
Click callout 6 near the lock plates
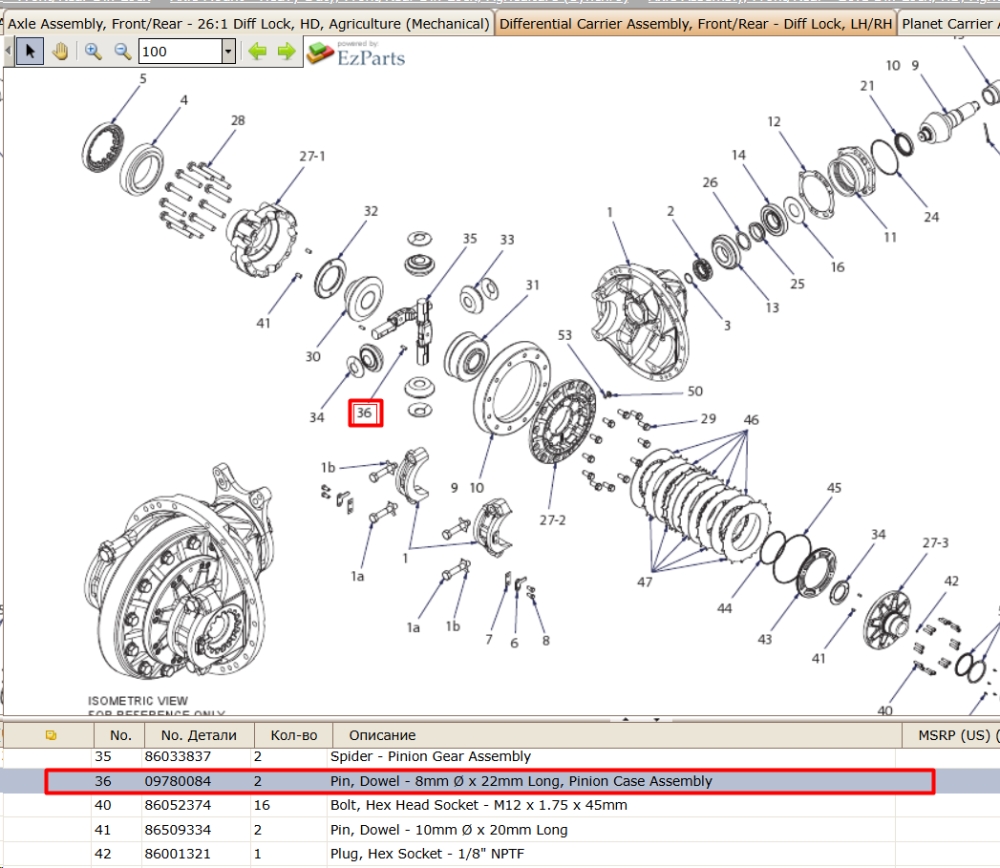click(514, 643)
